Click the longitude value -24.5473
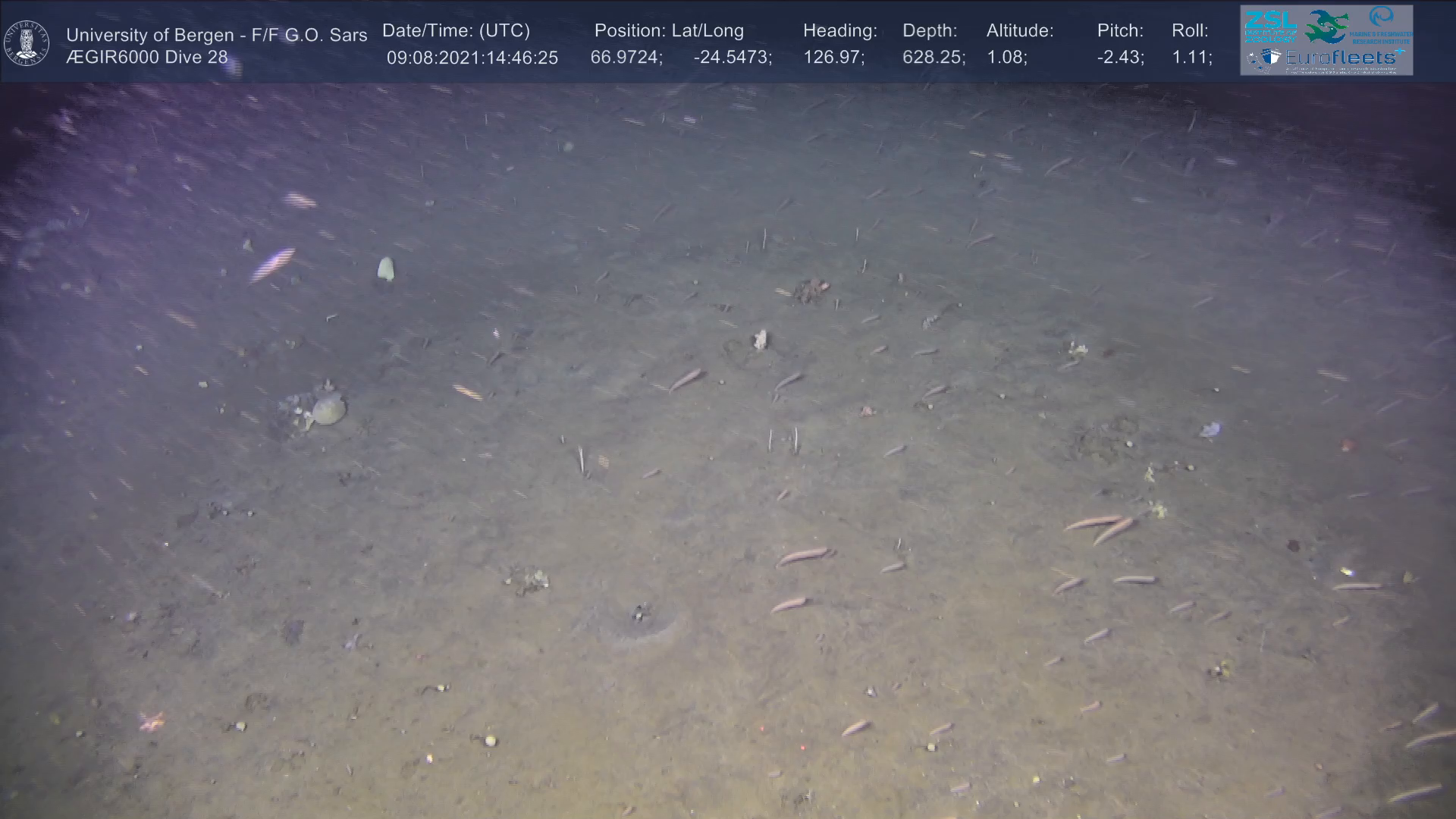The width and height of the screenshot is (1456, 819). (x=732, y=58)
